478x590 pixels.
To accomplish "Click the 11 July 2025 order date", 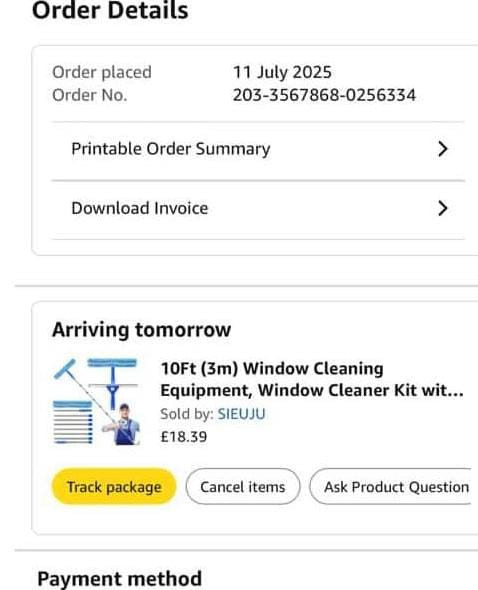I will [x=282, y=72].
